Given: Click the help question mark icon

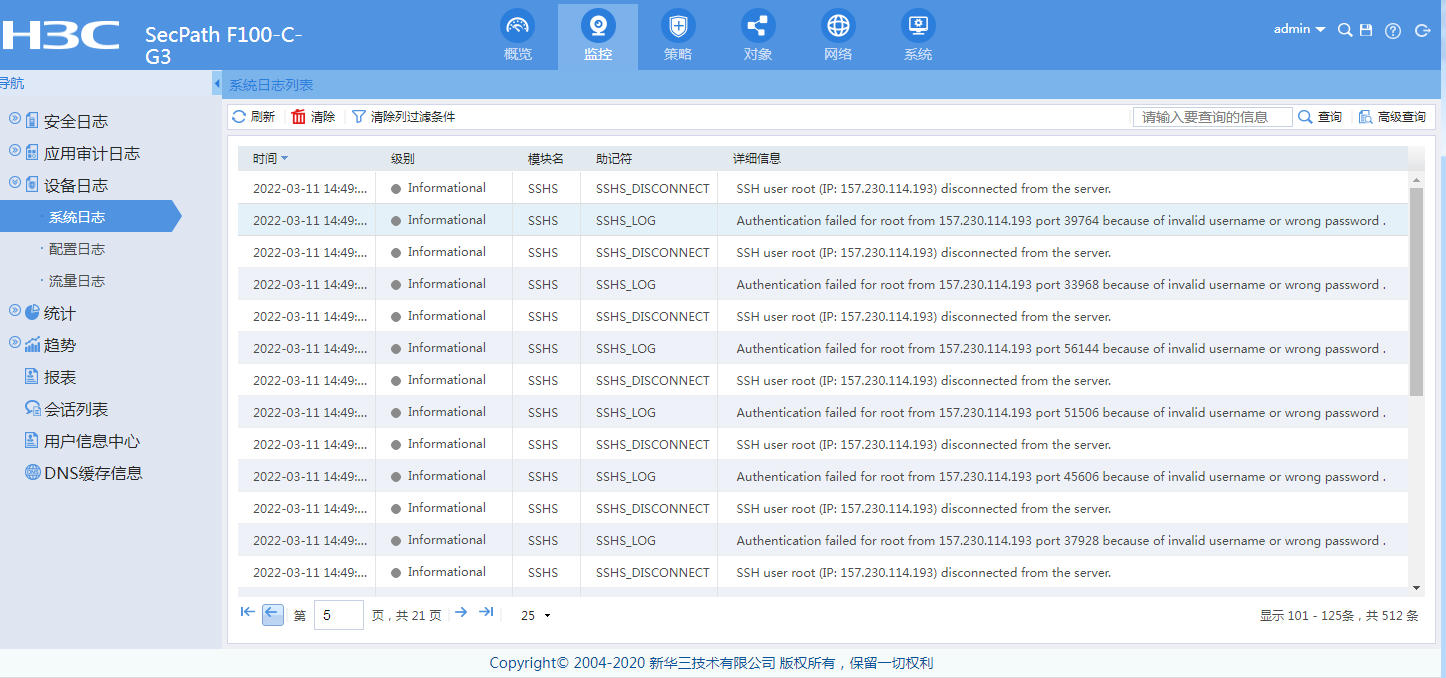Looking at the screenshot, I should click(1392, 31).
